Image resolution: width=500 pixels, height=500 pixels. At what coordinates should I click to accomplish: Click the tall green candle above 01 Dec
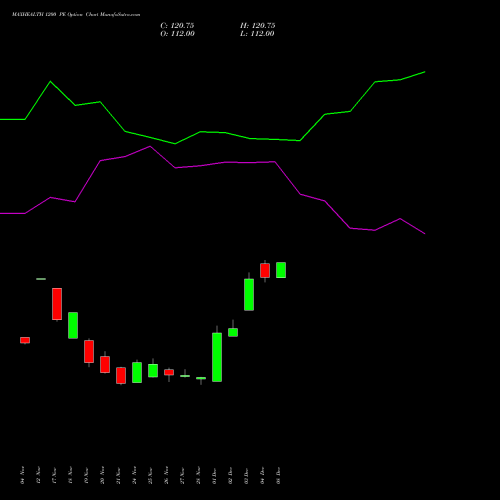pos(217,357)
